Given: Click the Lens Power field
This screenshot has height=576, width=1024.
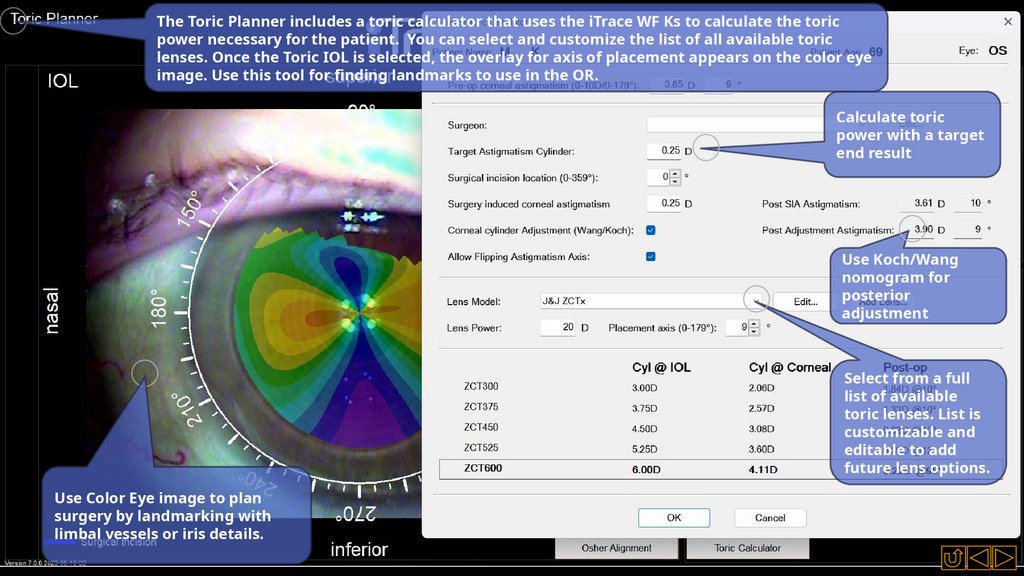Looking at the screenshot, I should coord(558,327).
